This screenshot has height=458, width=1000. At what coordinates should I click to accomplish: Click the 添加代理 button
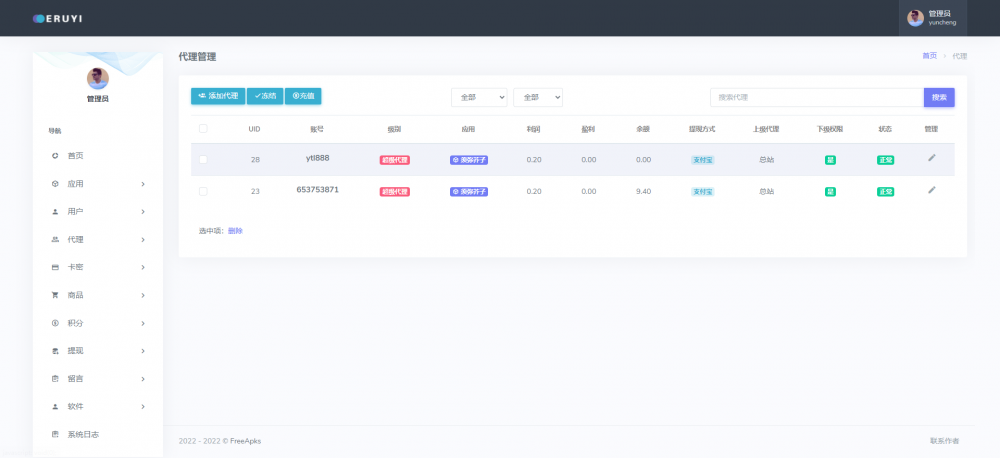[x=217, y=96]
